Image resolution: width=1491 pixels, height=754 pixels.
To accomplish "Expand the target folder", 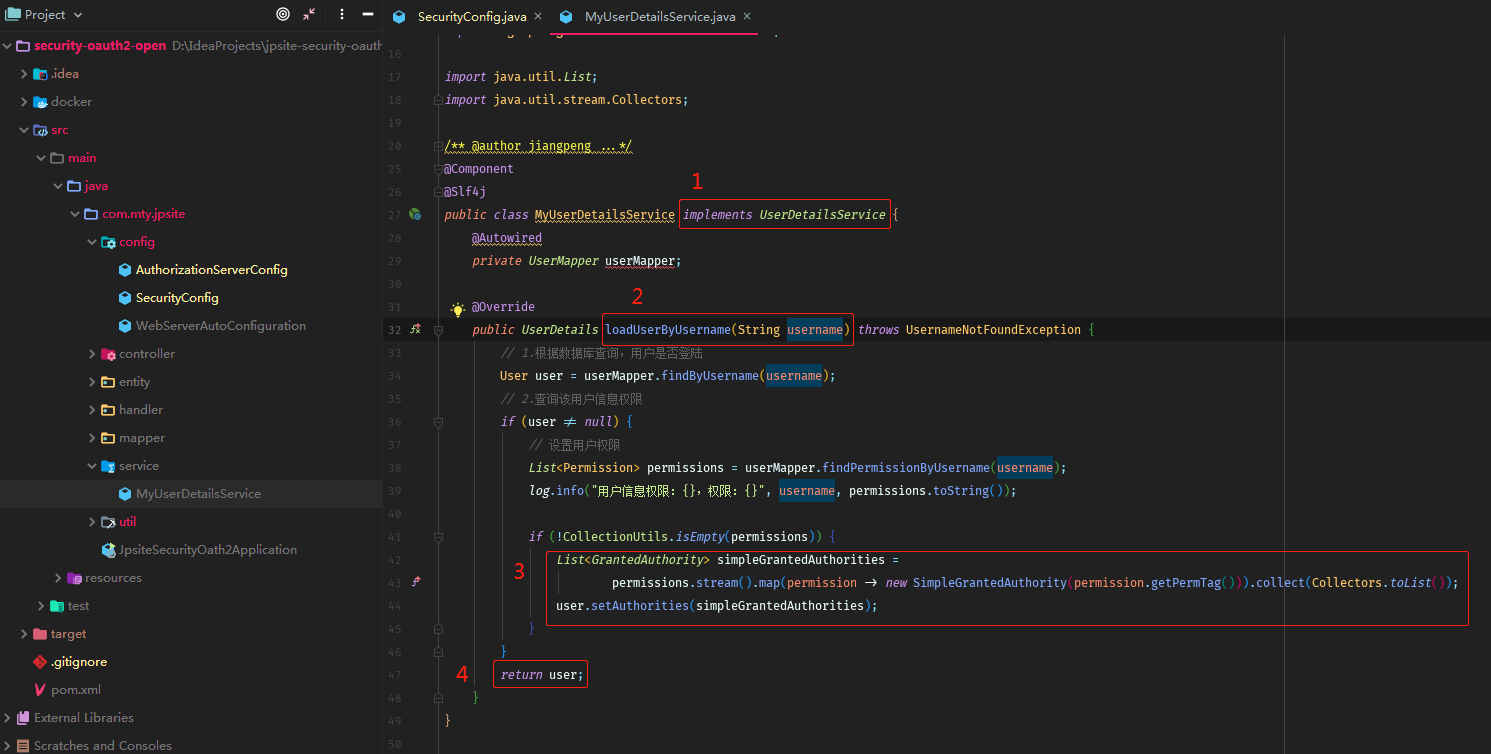I will point(24,634).
